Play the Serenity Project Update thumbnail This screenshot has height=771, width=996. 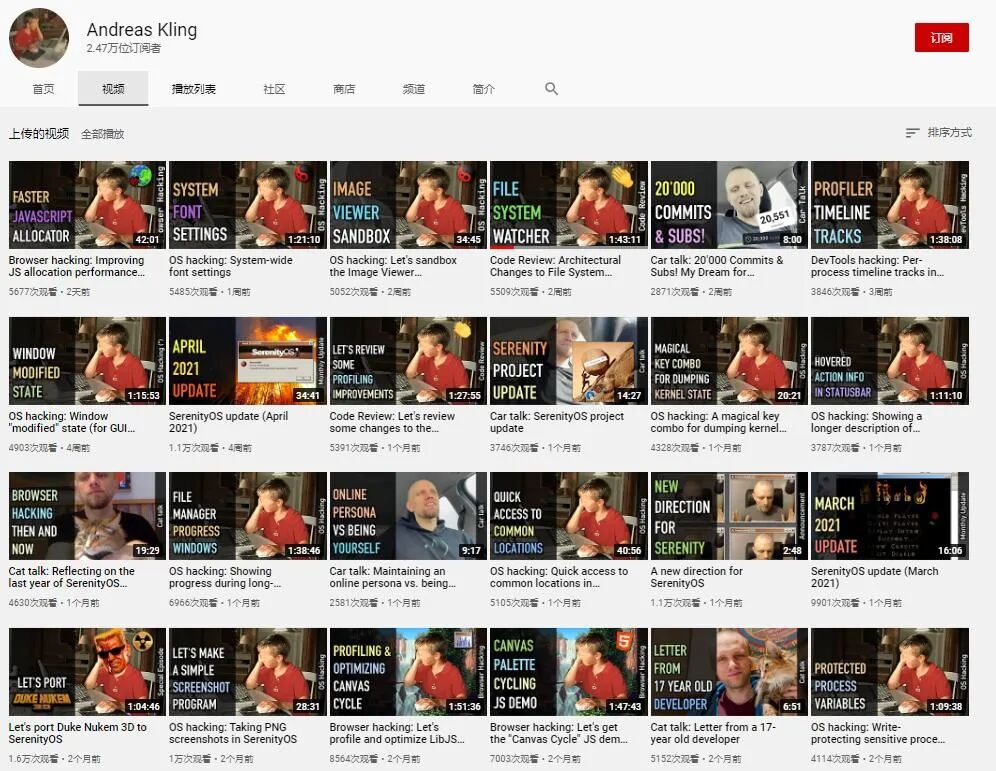(x=569, y=361)
